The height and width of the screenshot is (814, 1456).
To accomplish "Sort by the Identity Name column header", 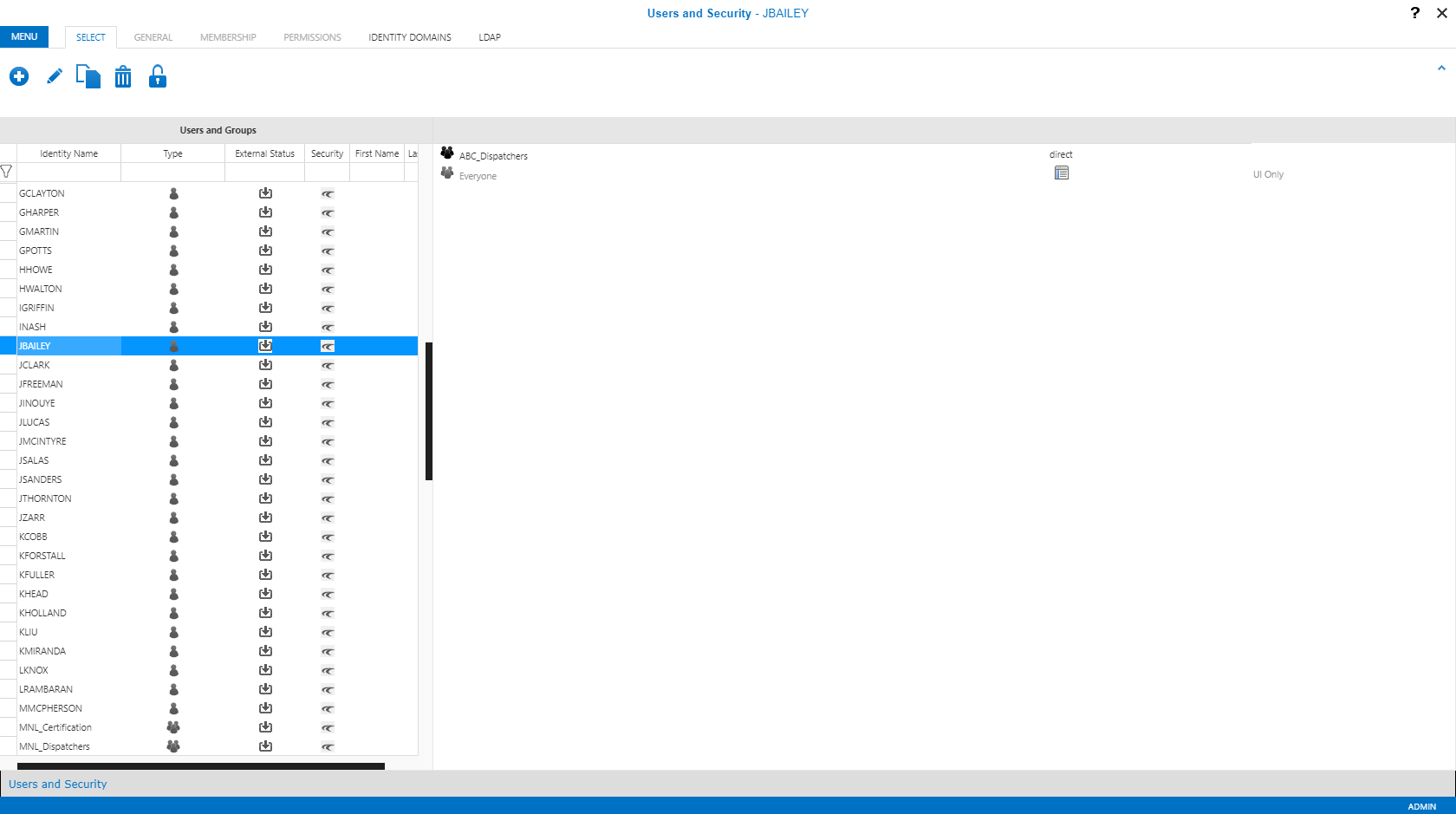I will [68, 153].
